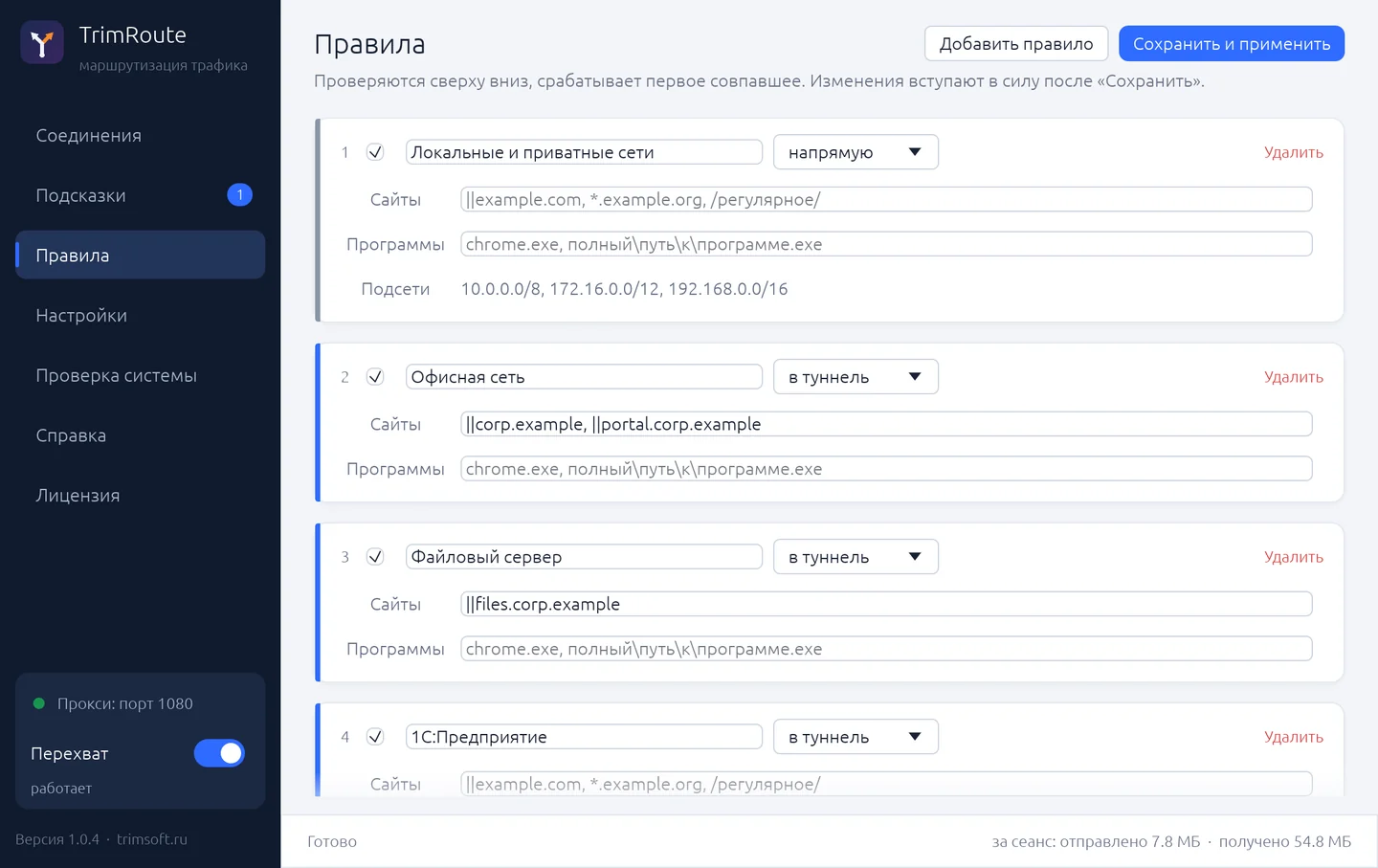Open action dropdown for 1С:Предприятие

[x=856, y=737]
